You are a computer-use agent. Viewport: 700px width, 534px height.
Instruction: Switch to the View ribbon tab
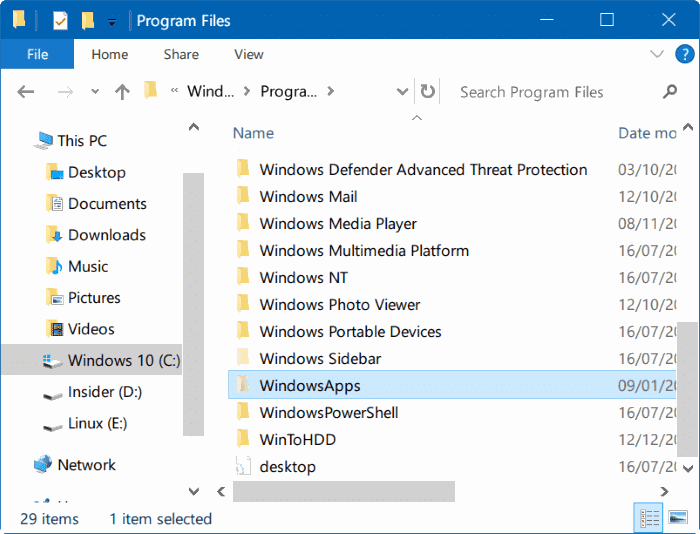coord(249,54)
